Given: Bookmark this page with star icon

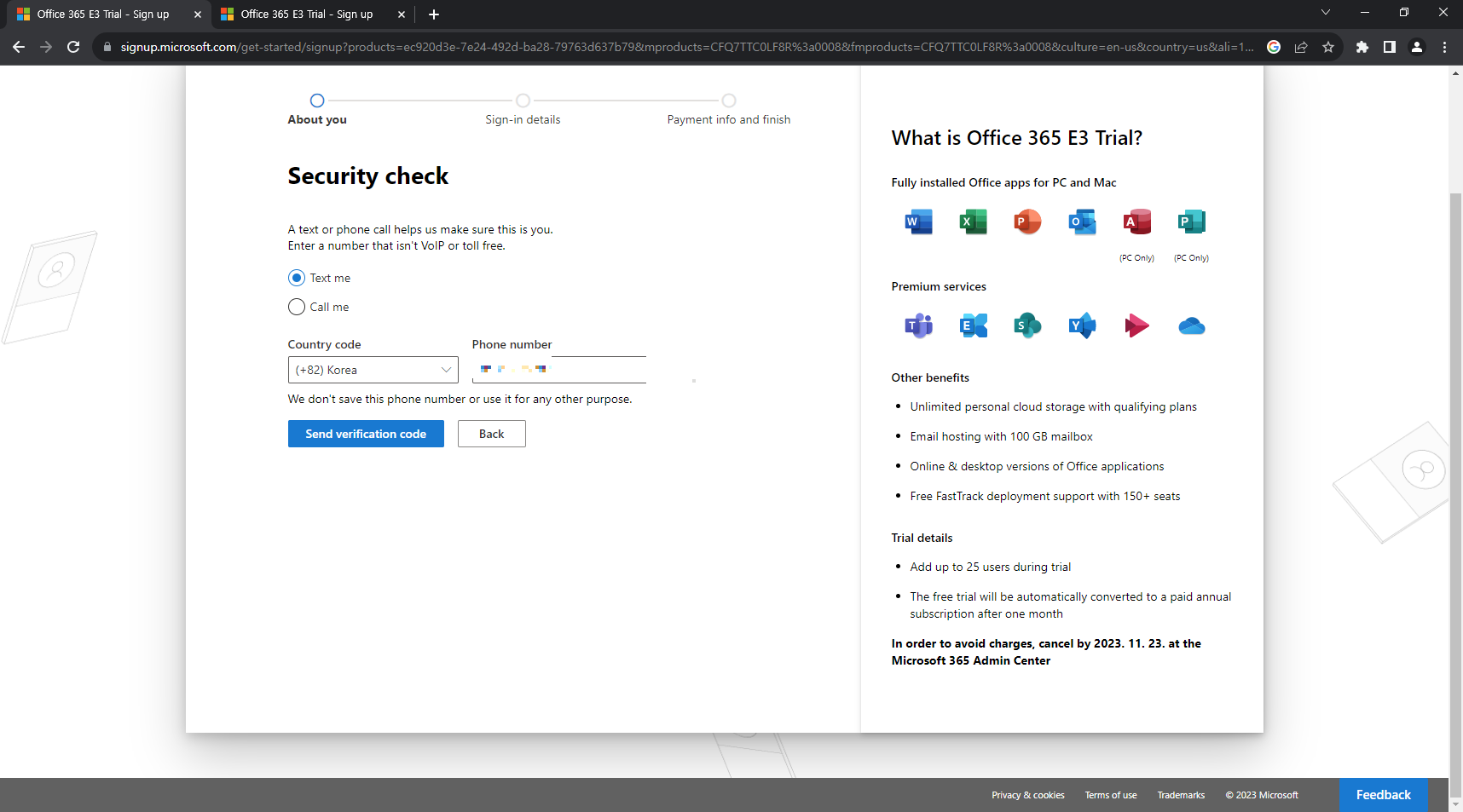Looking at the screenshot, I should coord(1327,47).
